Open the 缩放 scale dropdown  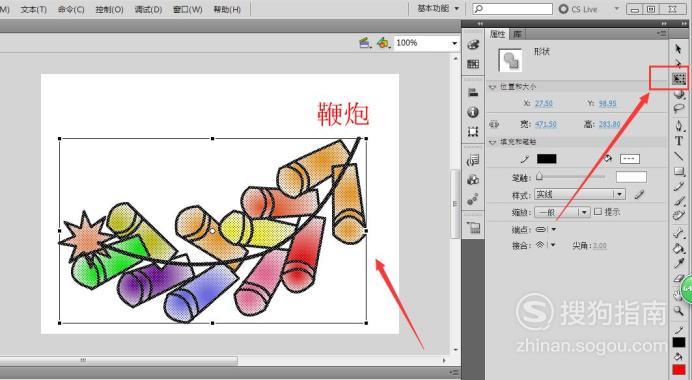tap(562, 212)
